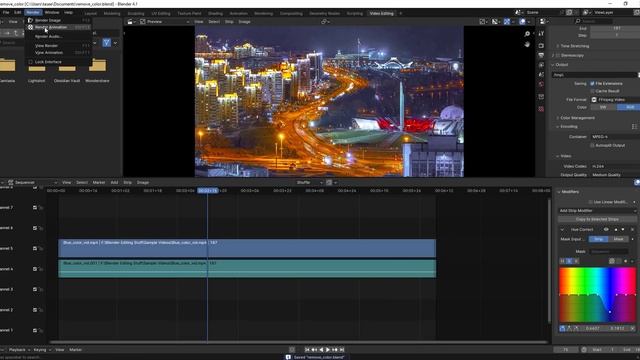Open the Output Quality dropdown
This screenshot has width=640, height=360.
pos(615,175)
